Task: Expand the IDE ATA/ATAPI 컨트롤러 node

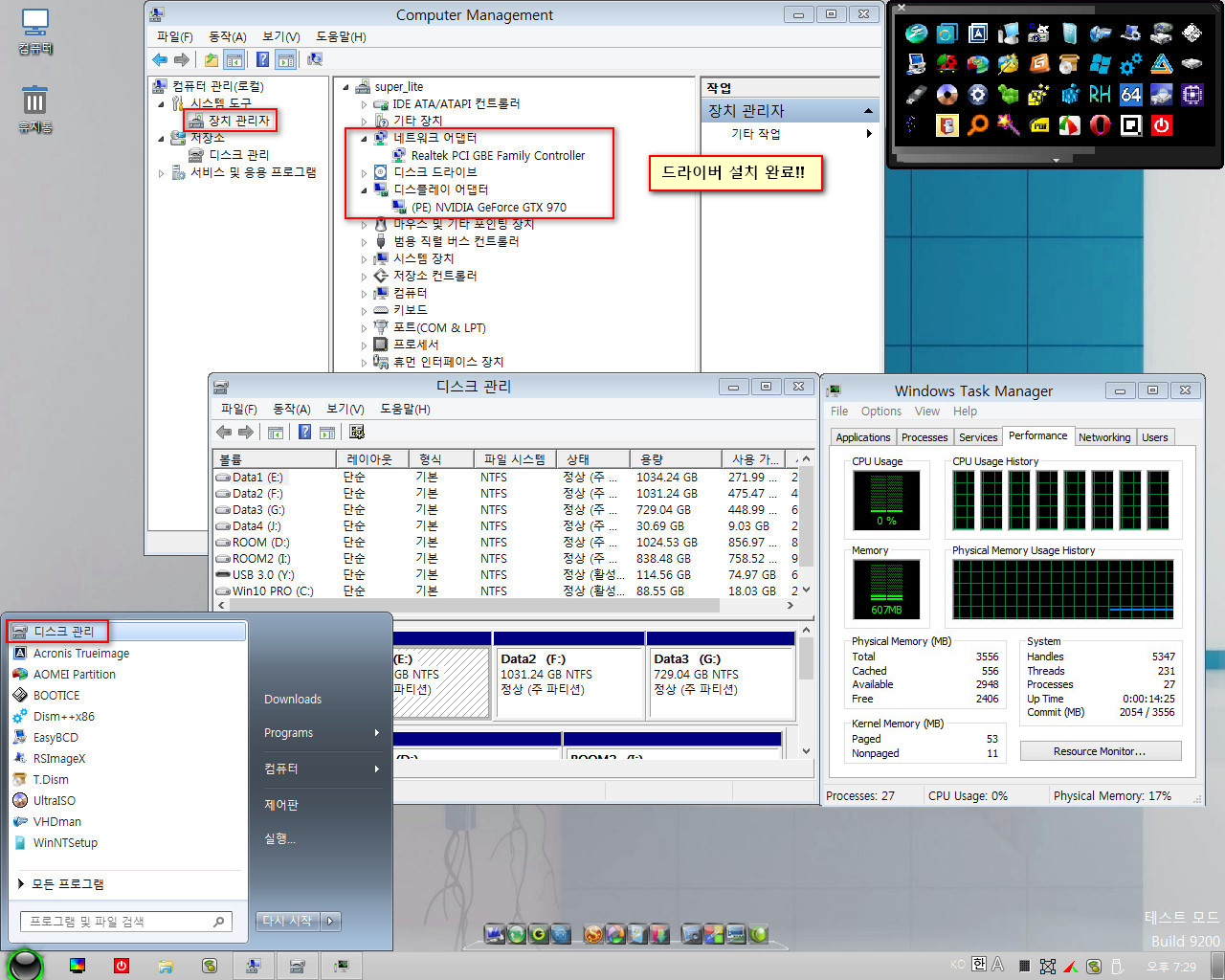Action: (364, 104)
